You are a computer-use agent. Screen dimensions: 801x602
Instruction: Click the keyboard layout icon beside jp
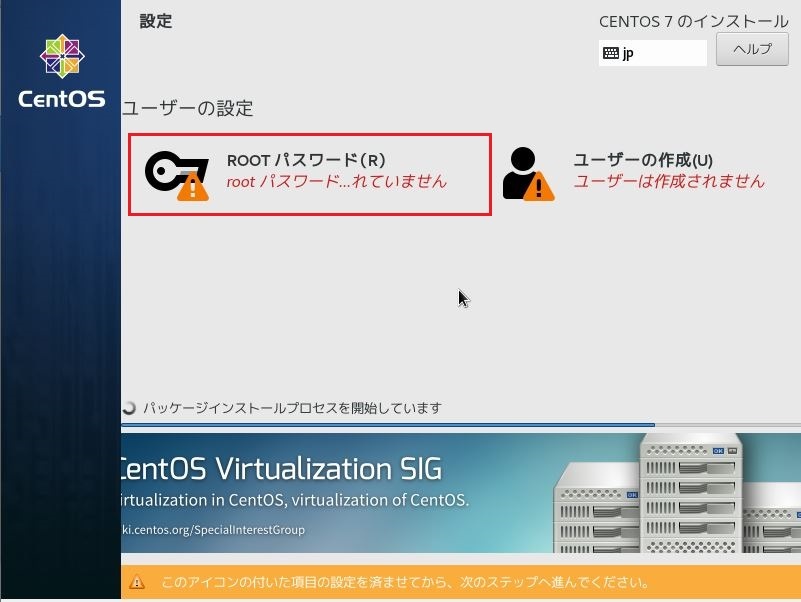(x=611, y=53)
